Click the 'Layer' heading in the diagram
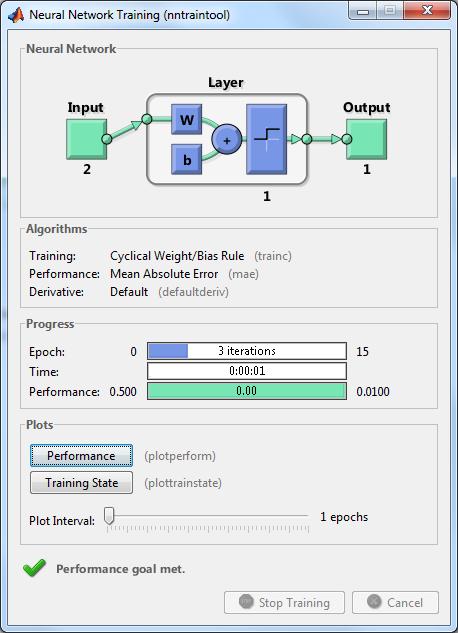The image size is (458, 633). pyautogui.click(x=226, y=83)
